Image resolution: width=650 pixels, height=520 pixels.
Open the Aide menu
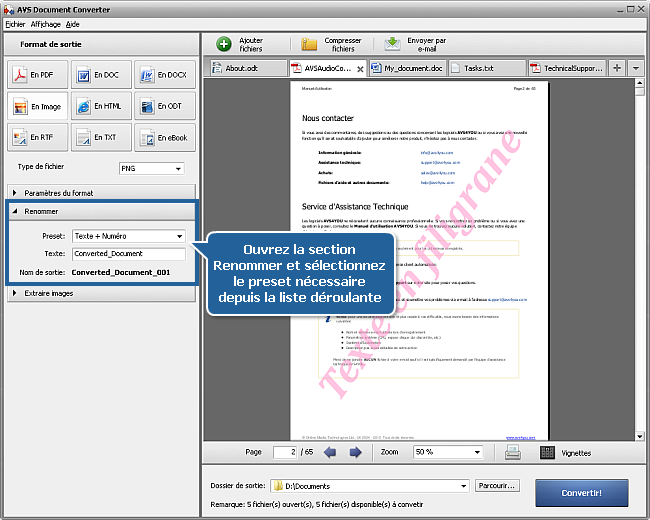coord(73,24)
